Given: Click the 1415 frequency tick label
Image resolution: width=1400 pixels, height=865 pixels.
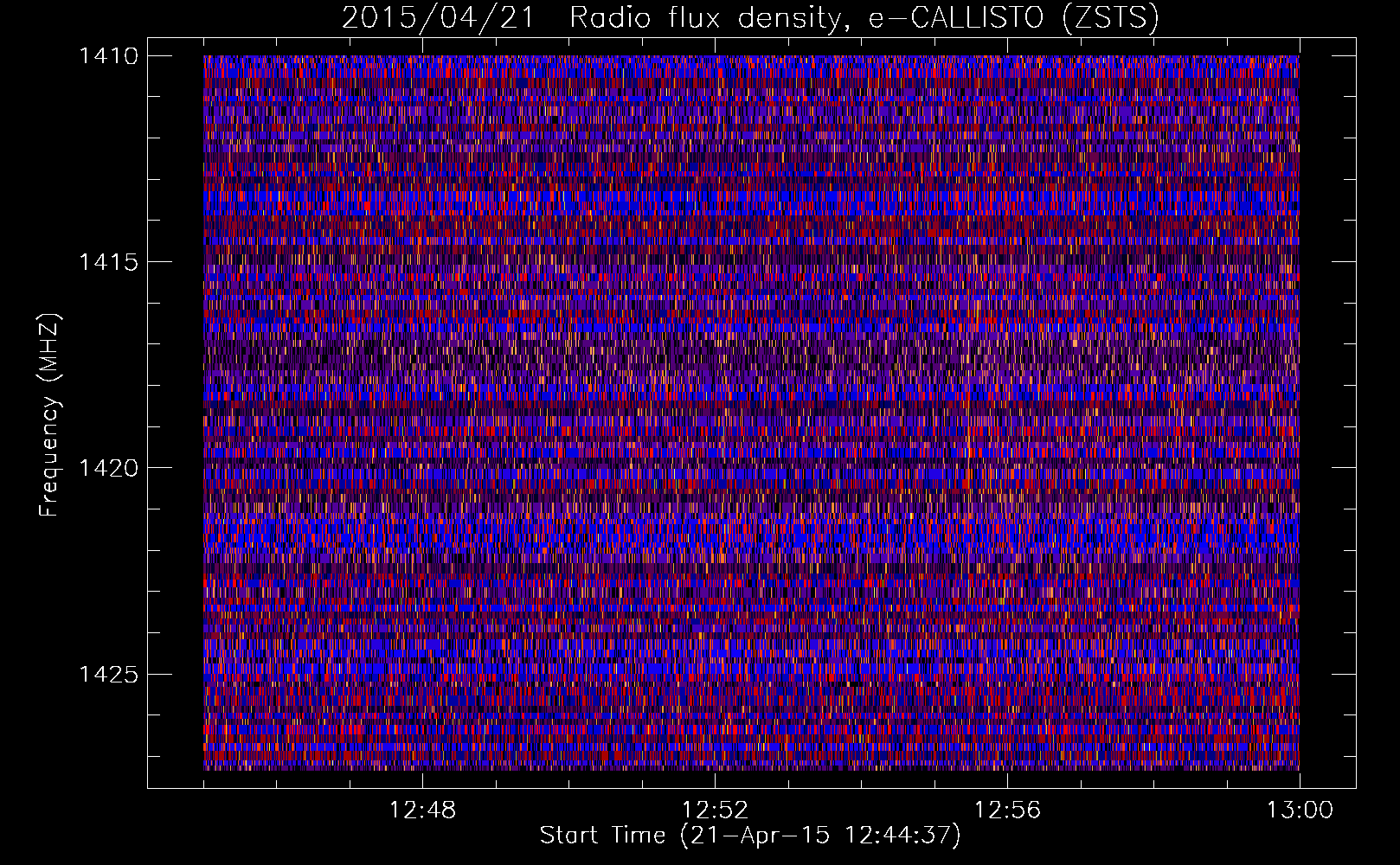Looking at the screenshot, I should [108, 262].
